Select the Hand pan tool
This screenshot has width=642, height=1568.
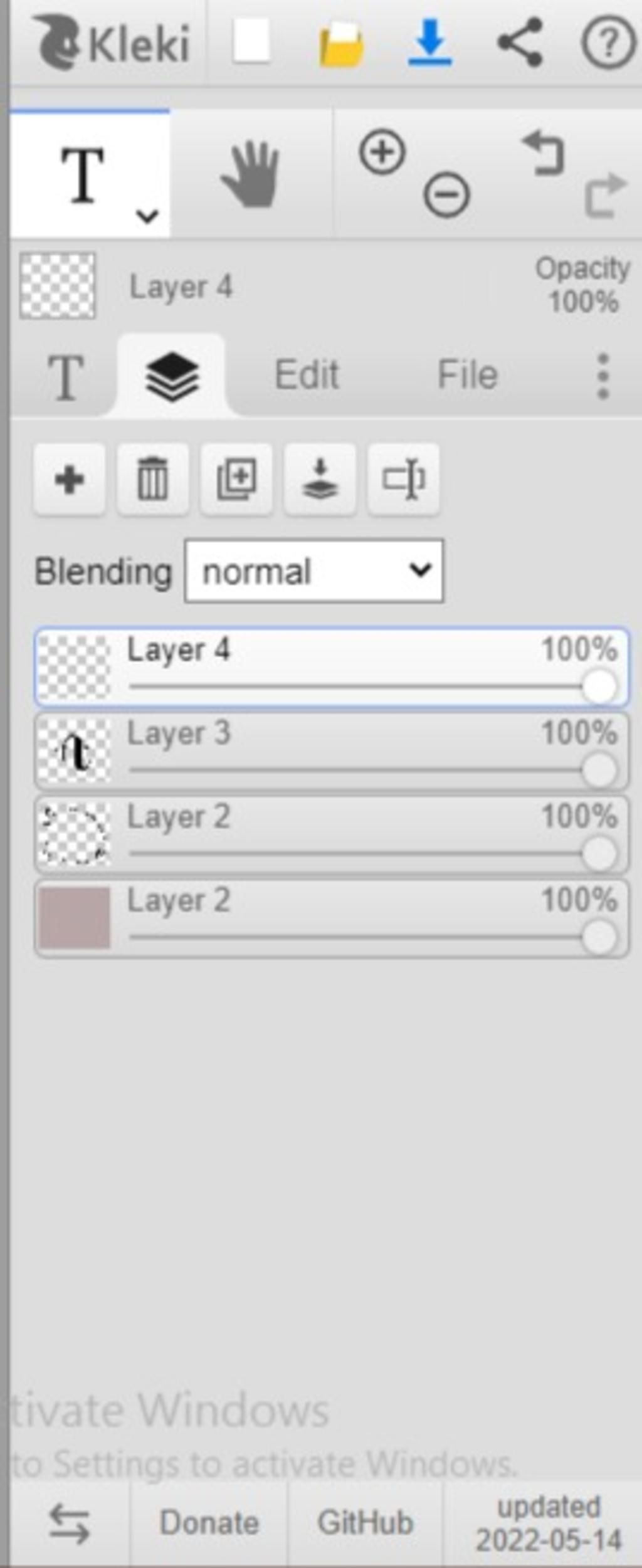point(250,174)
